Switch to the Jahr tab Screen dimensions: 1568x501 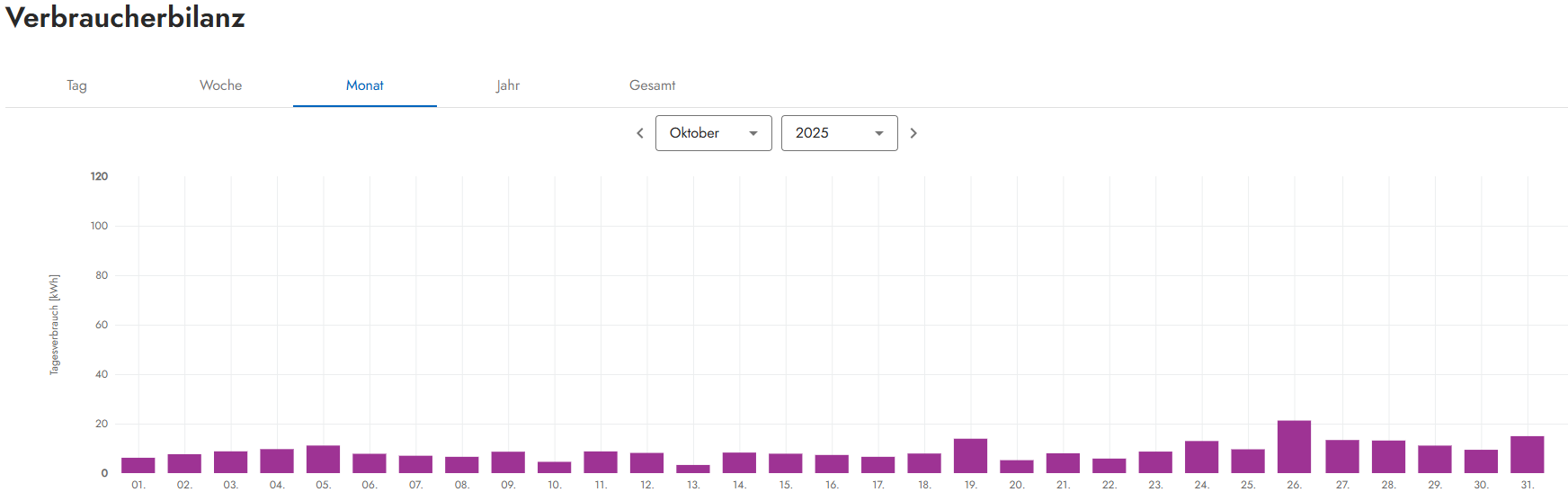tap(508, 85)
